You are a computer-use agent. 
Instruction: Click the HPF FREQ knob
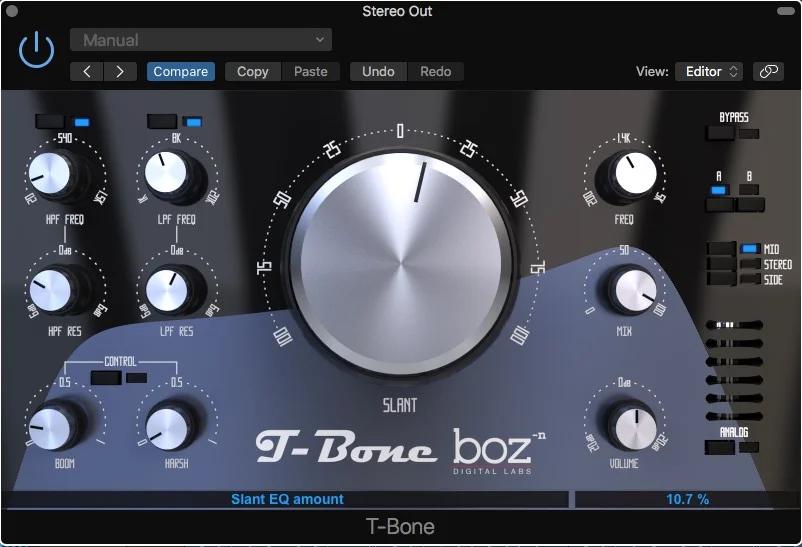[x=50, y=174]
